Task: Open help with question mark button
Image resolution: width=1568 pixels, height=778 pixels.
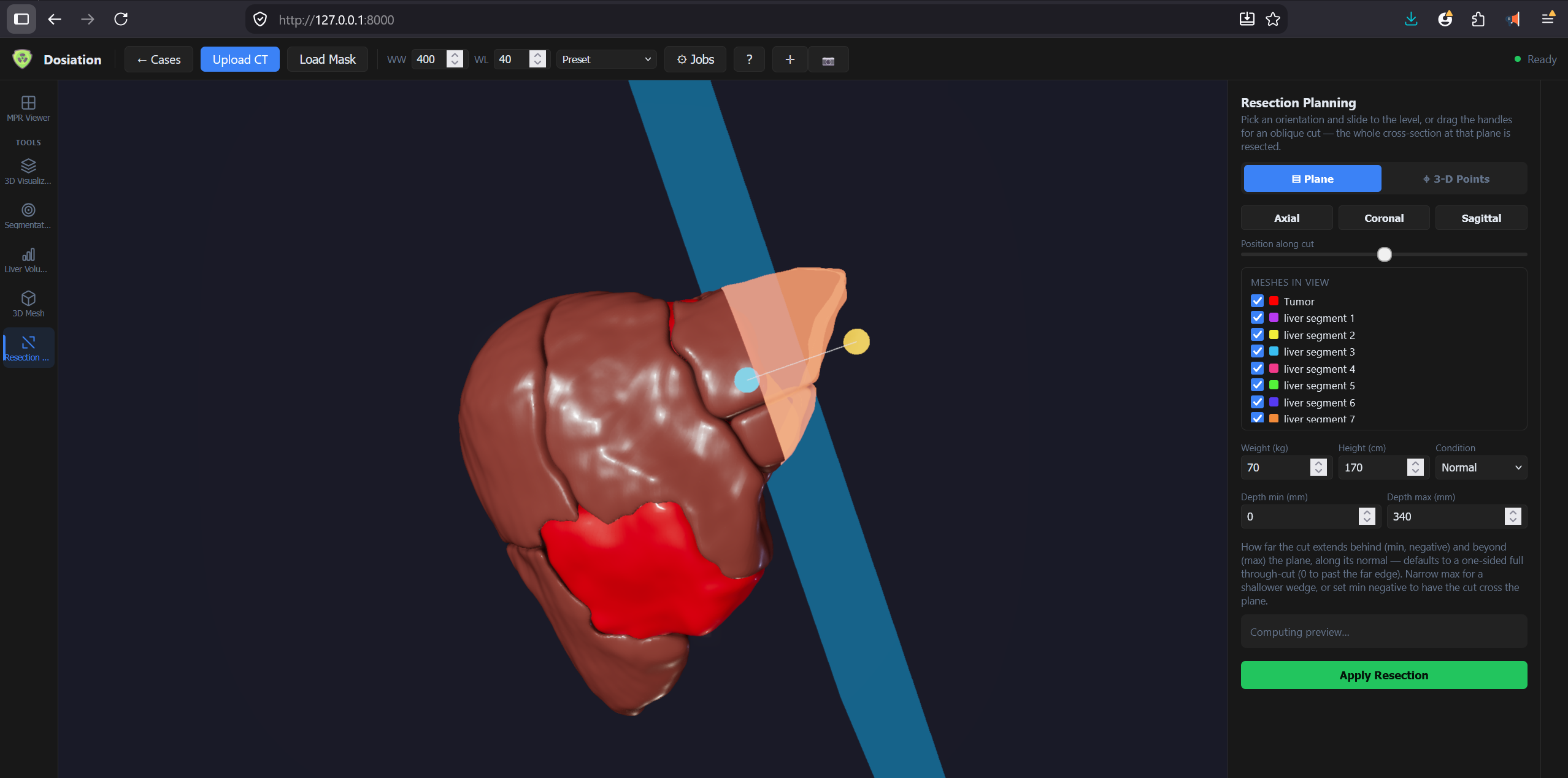Action: pyautogui.click(x=749, y=59)
